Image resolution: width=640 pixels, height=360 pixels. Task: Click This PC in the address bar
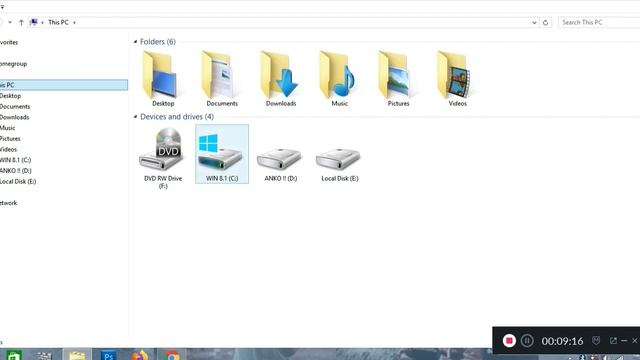coord(58,22)
